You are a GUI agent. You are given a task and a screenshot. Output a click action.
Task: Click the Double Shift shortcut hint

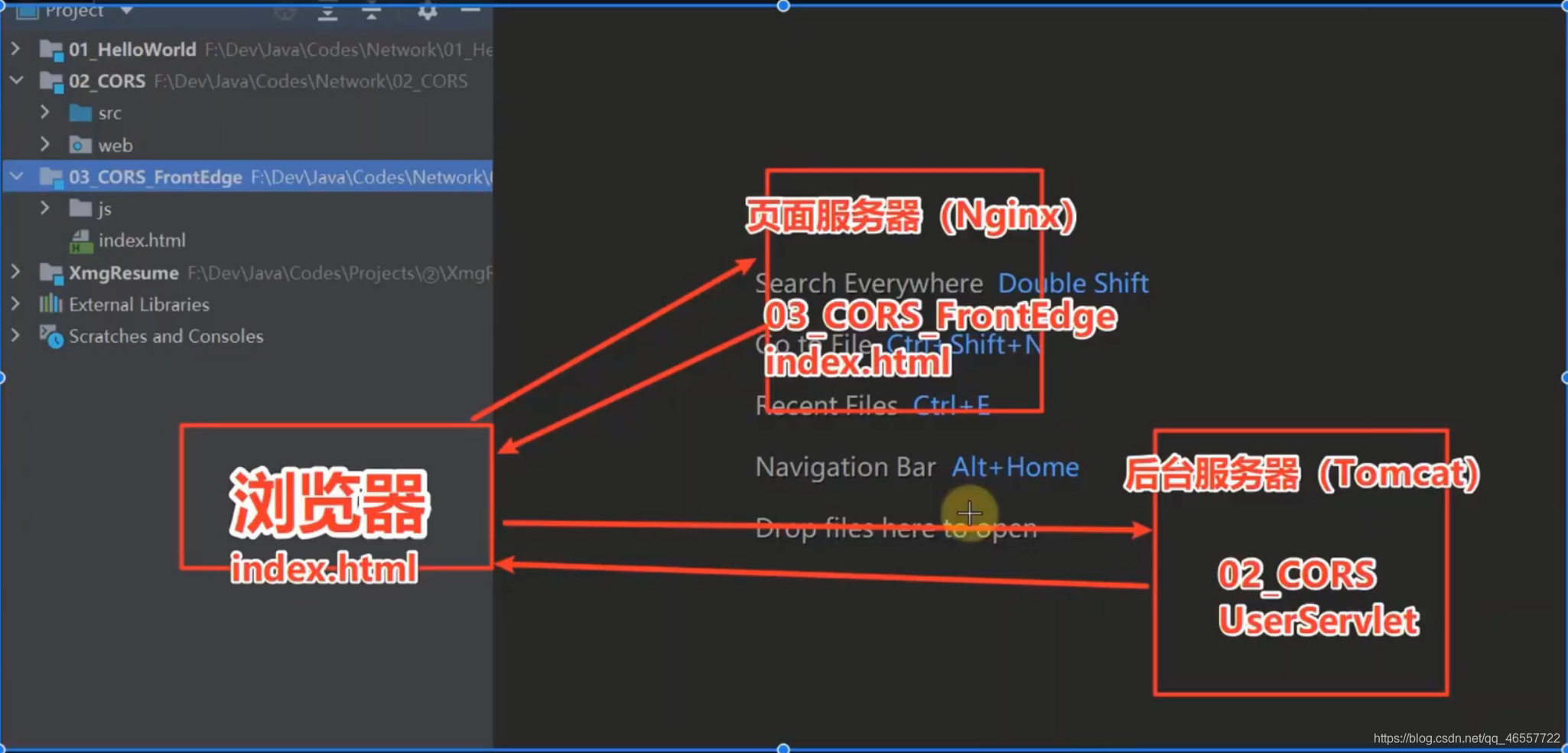(1073, 283)
